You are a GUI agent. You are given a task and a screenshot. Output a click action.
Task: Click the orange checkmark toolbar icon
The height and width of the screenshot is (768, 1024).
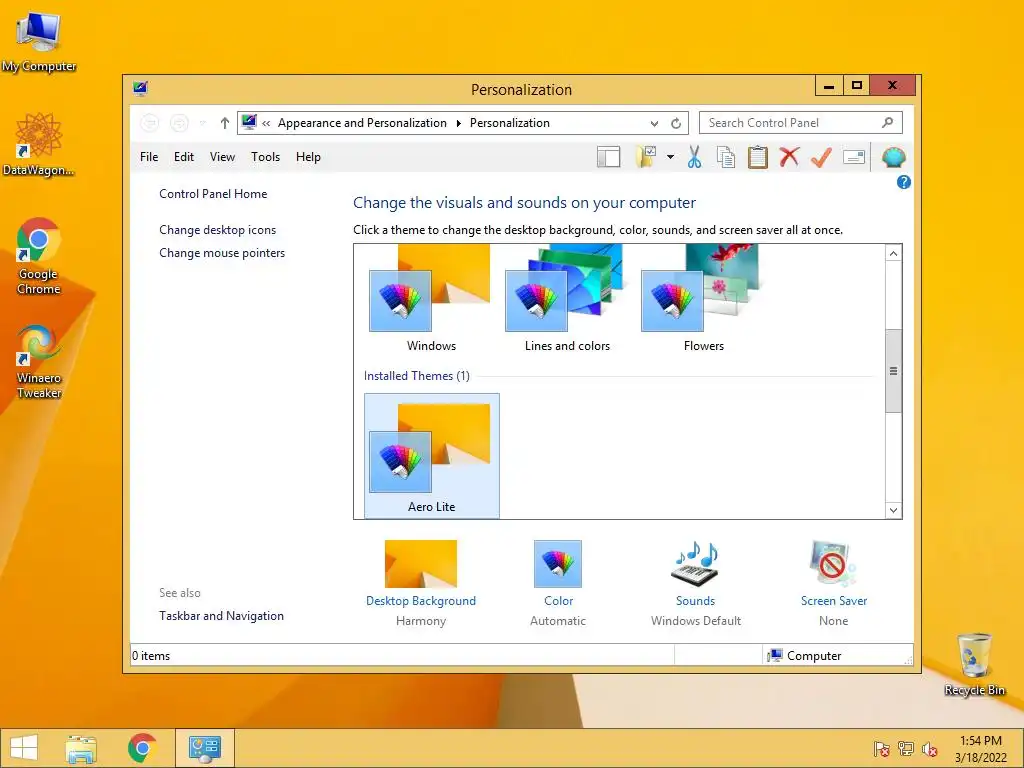click(821, 157)
